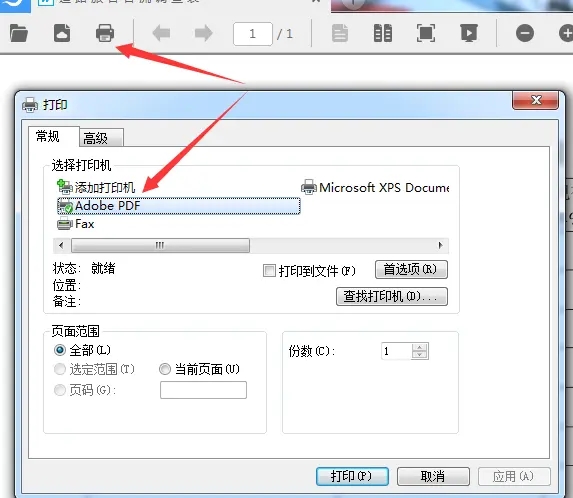Click printer list left scroll arrow
This screenshot has height=498, width=573.
(x=61, y=245)
